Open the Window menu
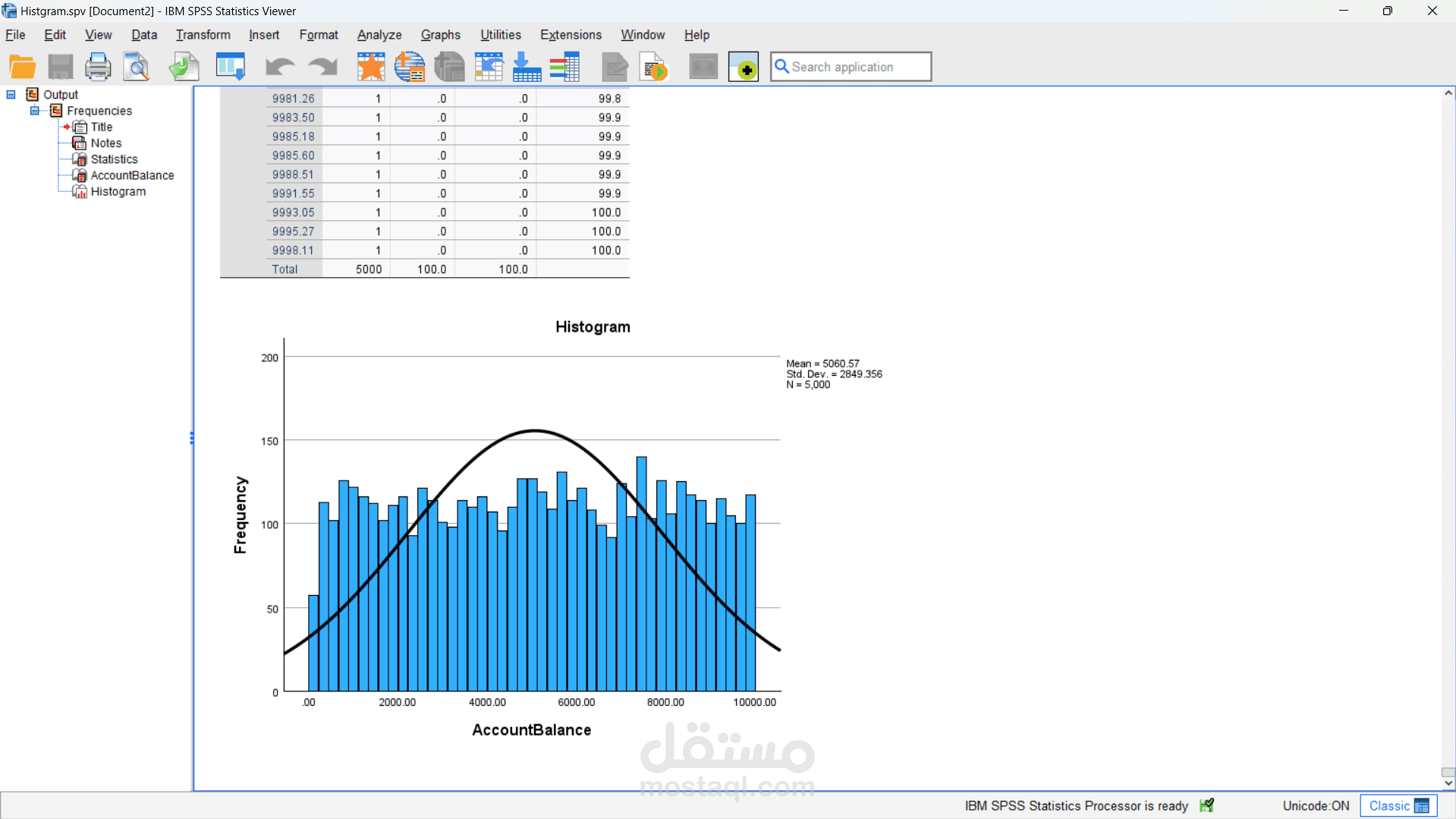The height and width of the screenshot is (819, 1456). [x=643, y=35]
